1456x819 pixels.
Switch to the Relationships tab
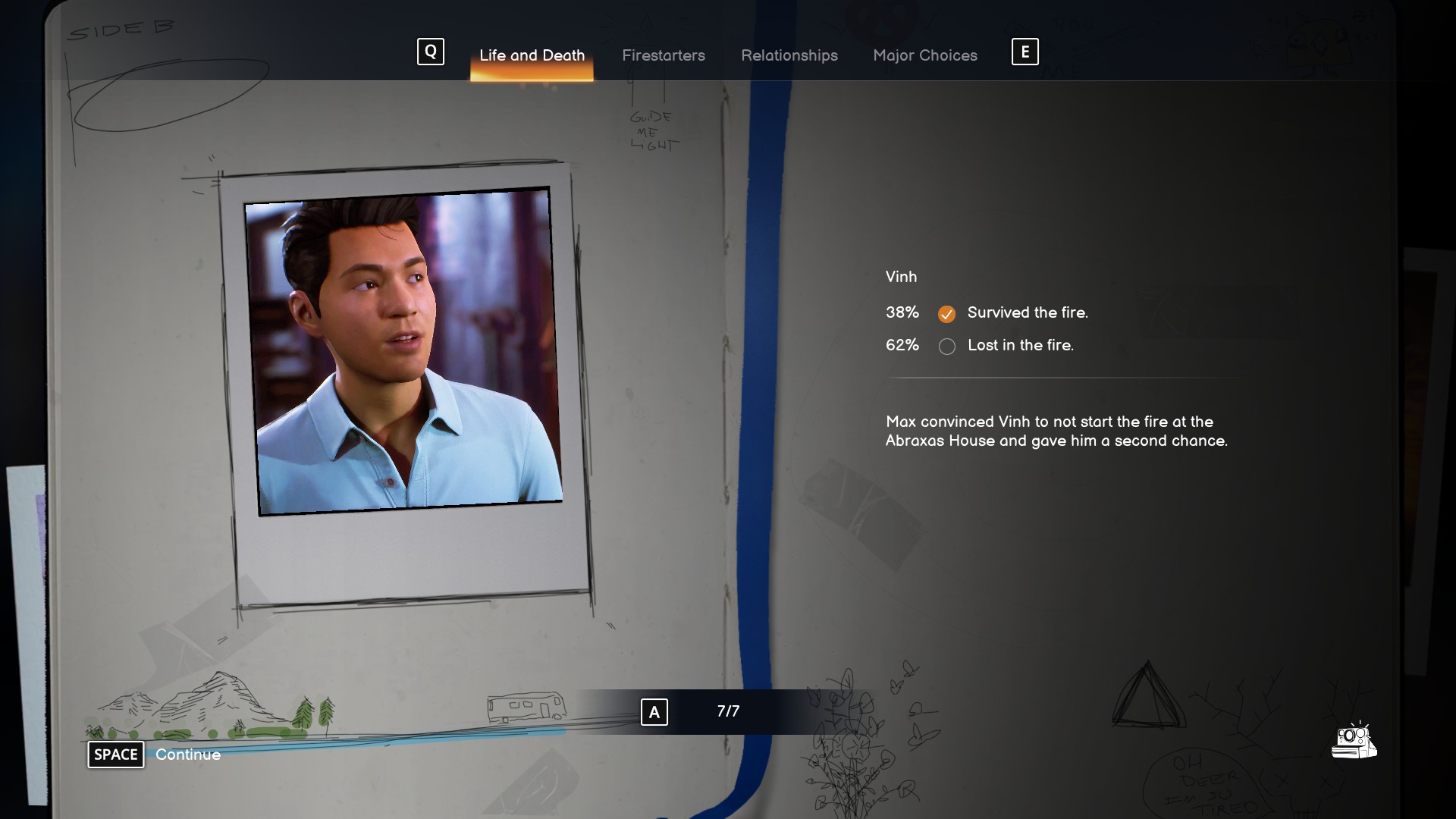(x=789, y=55)
